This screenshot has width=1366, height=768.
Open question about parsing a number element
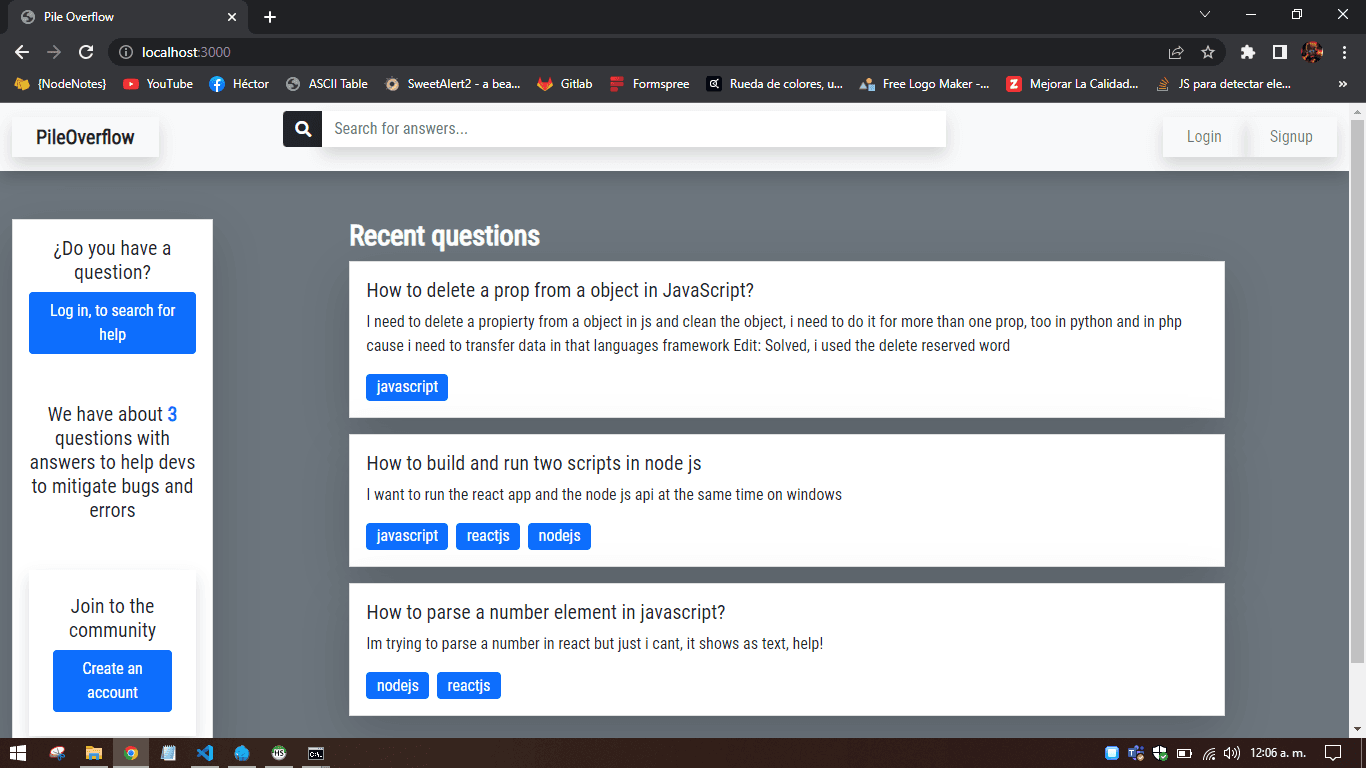[x=546, y=612]
